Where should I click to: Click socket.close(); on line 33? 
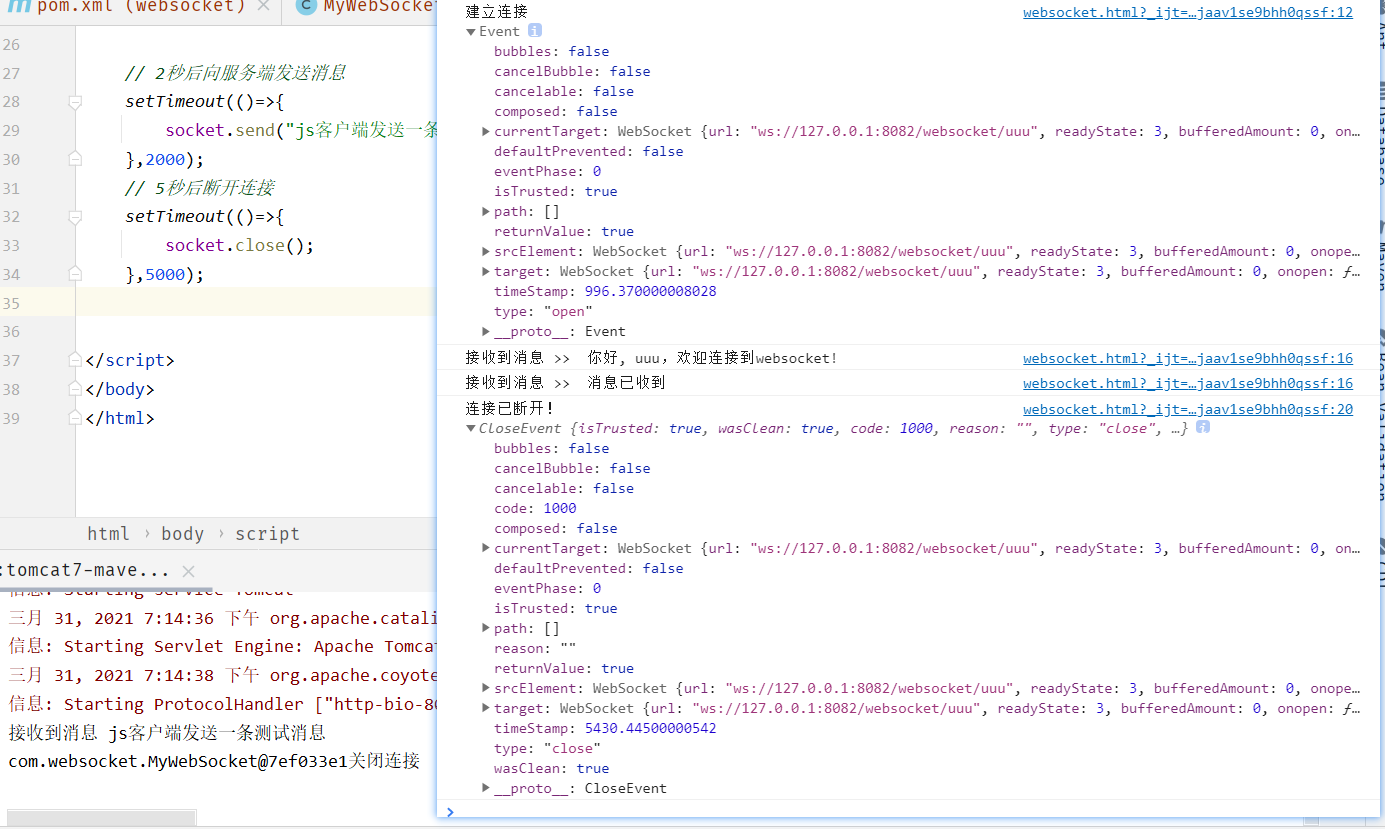(240, 245)
